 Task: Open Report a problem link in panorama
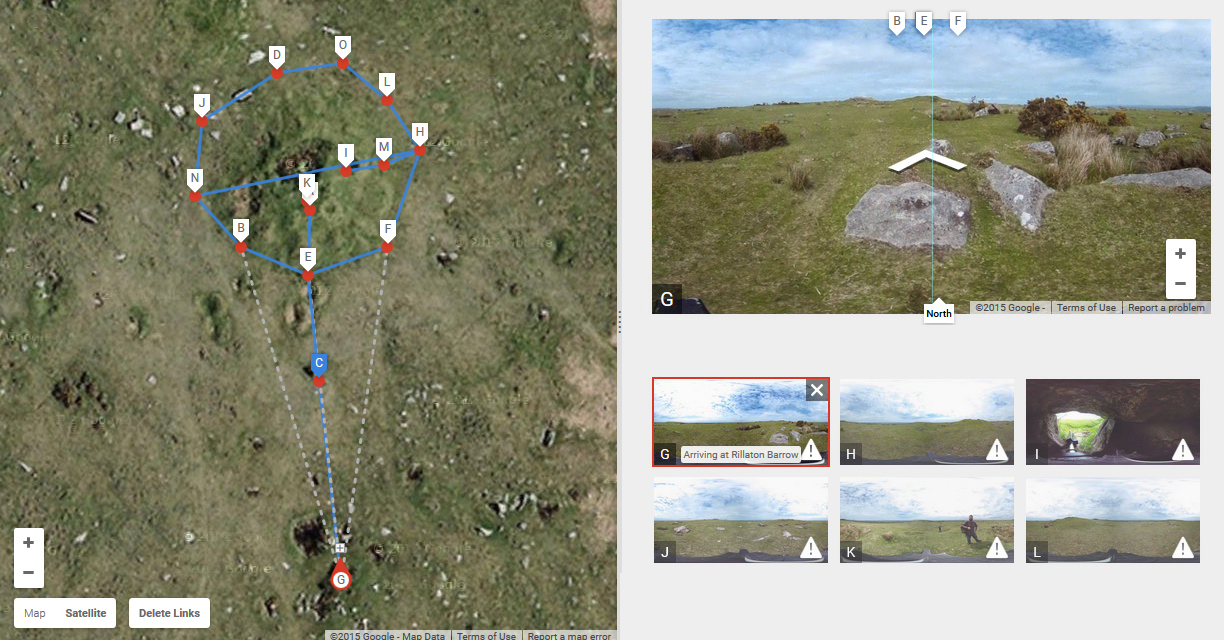click(1166, 308)
